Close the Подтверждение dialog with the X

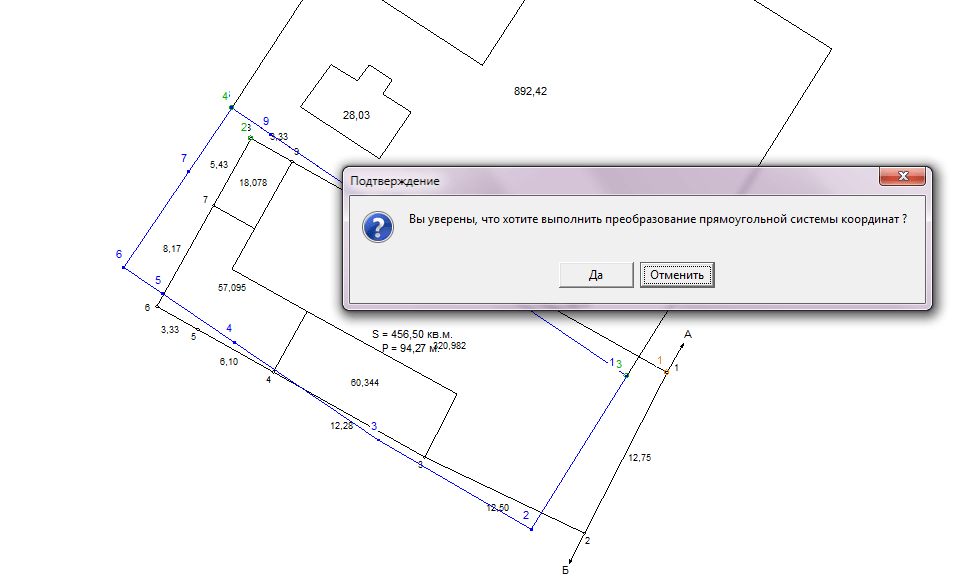(x=903, y=176)
